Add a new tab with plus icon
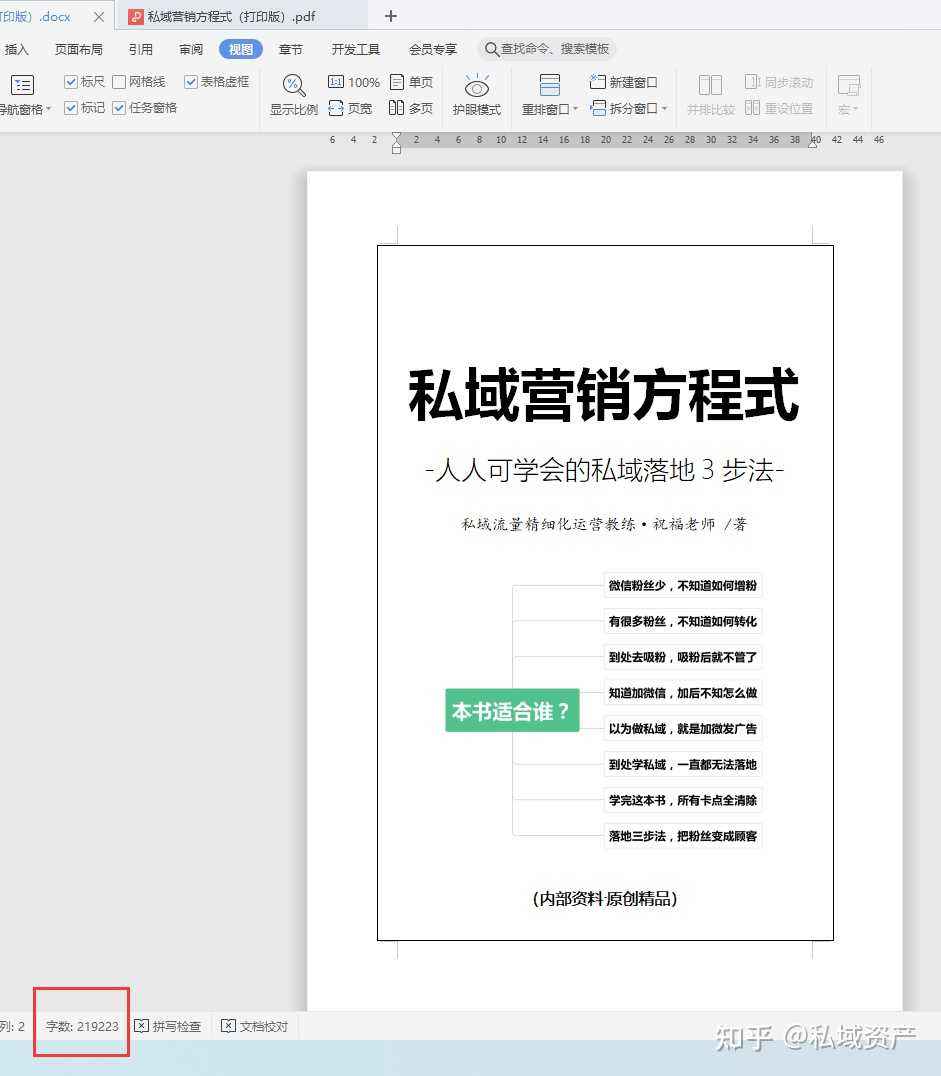941x1076 pixels. coord(391,16)
